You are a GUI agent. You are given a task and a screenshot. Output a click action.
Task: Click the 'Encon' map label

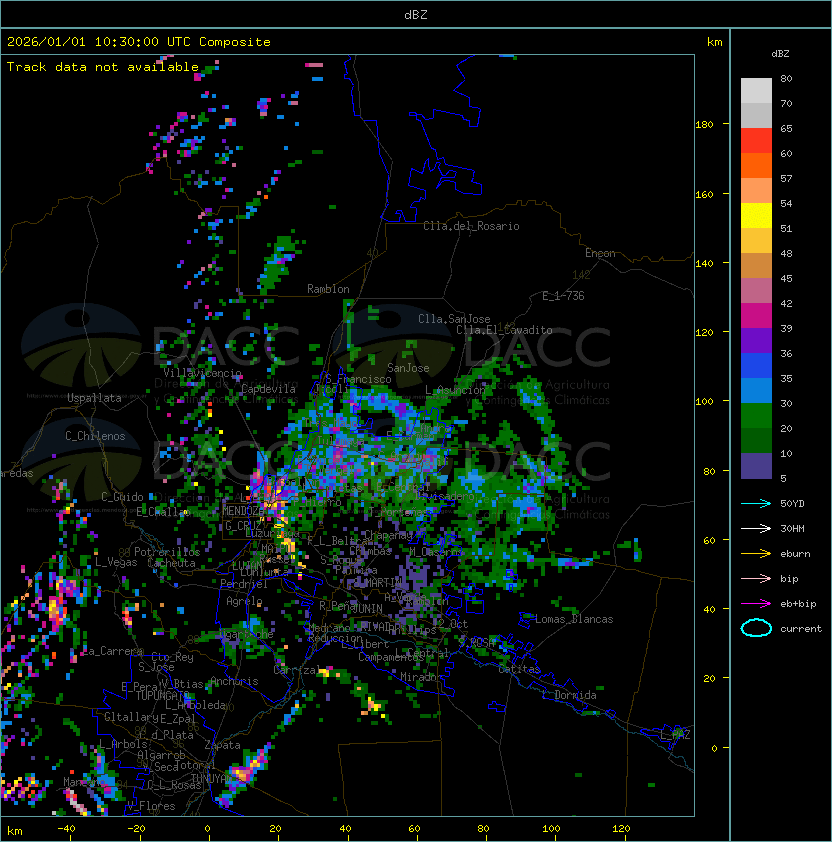[x=600, y=253]
